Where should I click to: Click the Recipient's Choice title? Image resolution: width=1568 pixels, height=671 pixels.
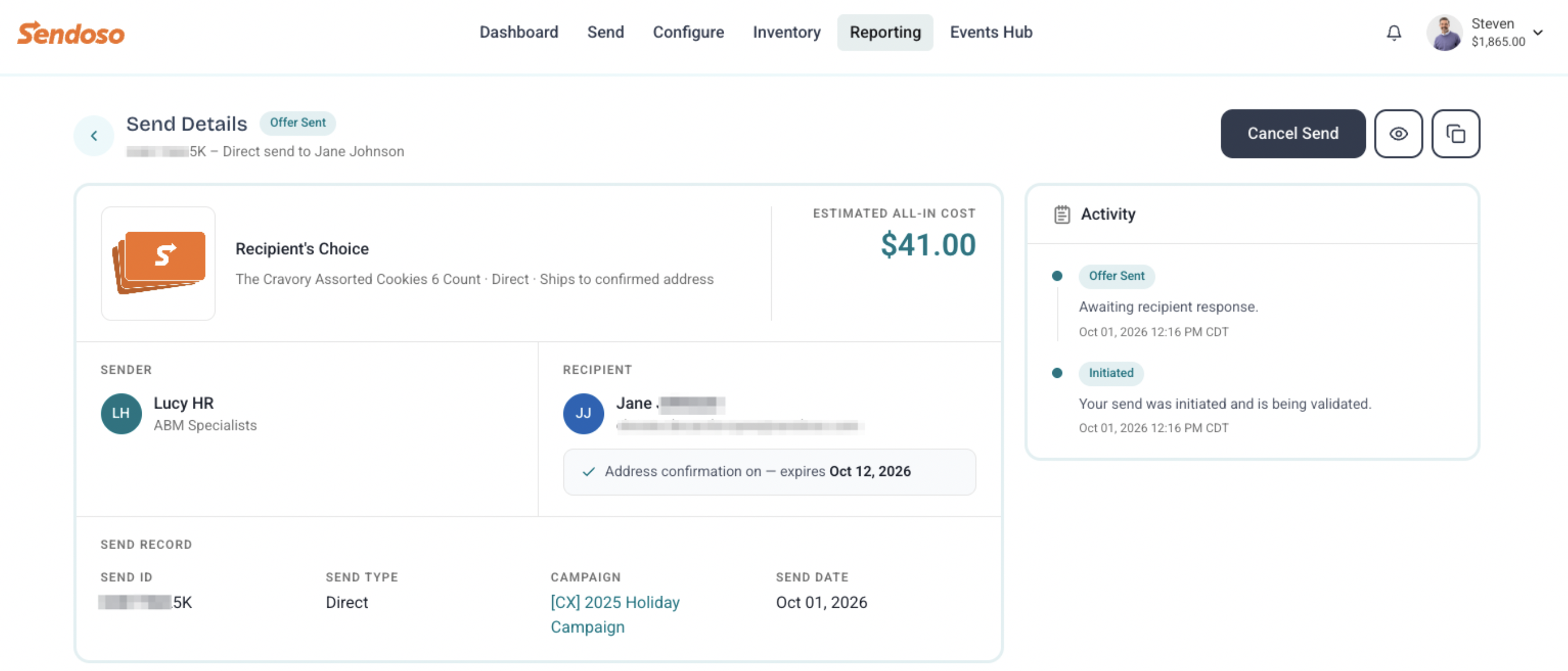[302, 249]
